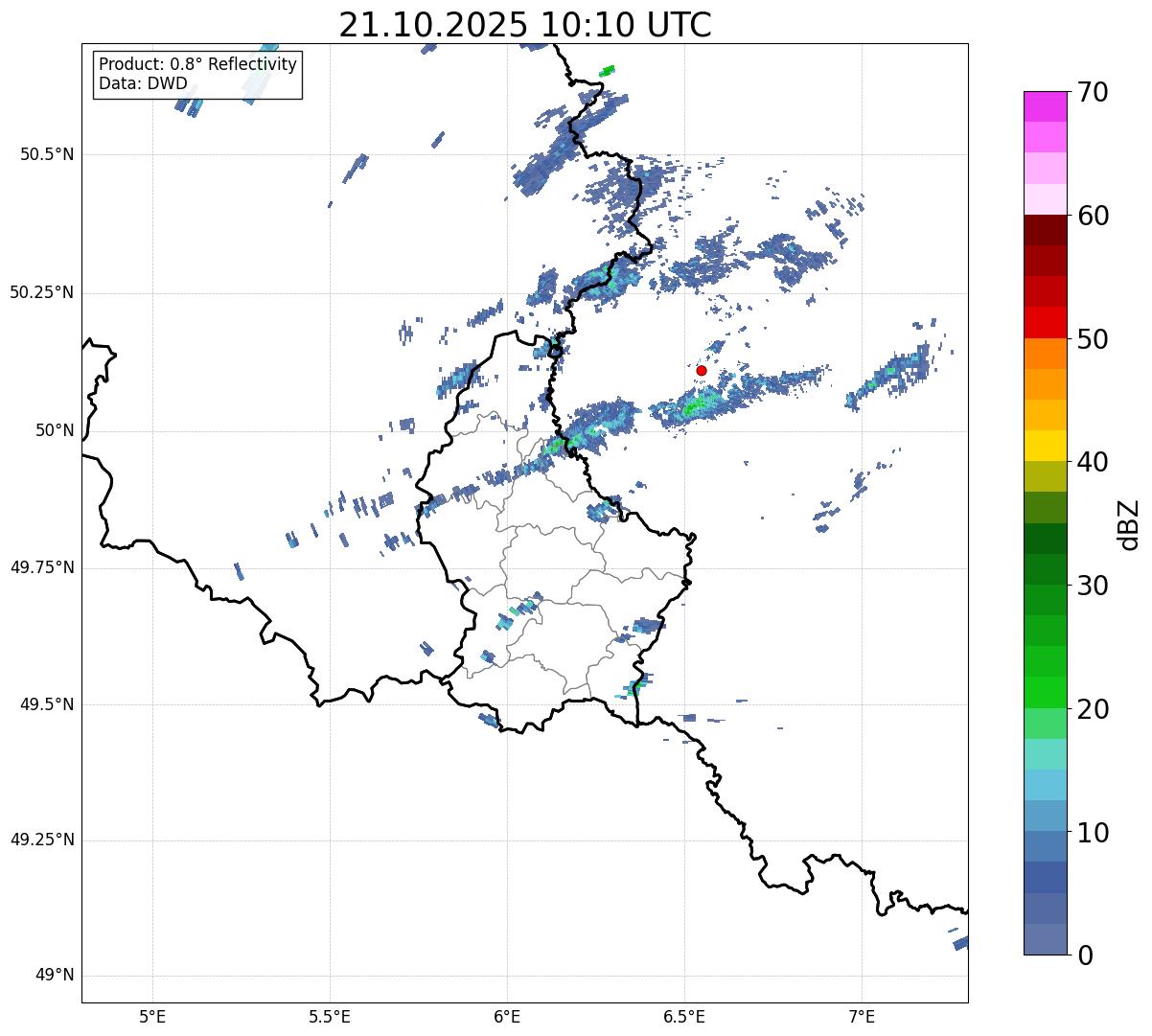Click the 50 colorbar tick value
Screen dimensions: 1152x1036
(1093, 339)
